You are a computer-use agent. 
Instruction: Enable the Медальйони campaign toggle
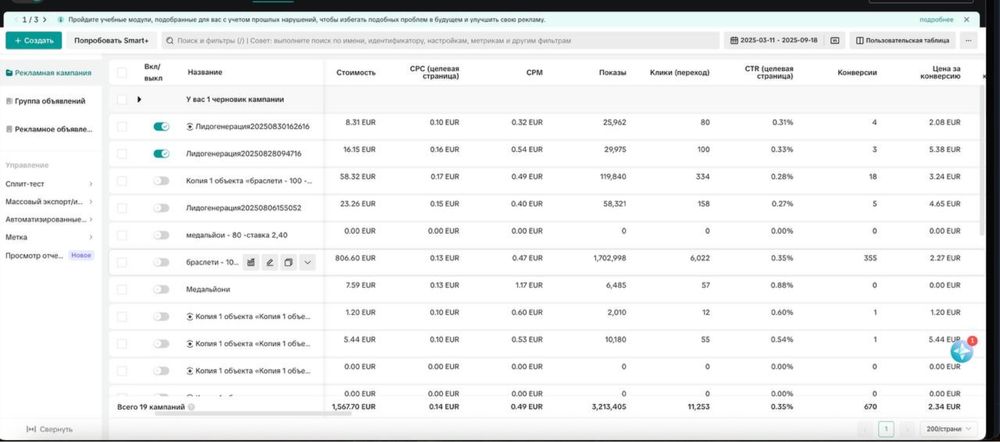point(161,289)
